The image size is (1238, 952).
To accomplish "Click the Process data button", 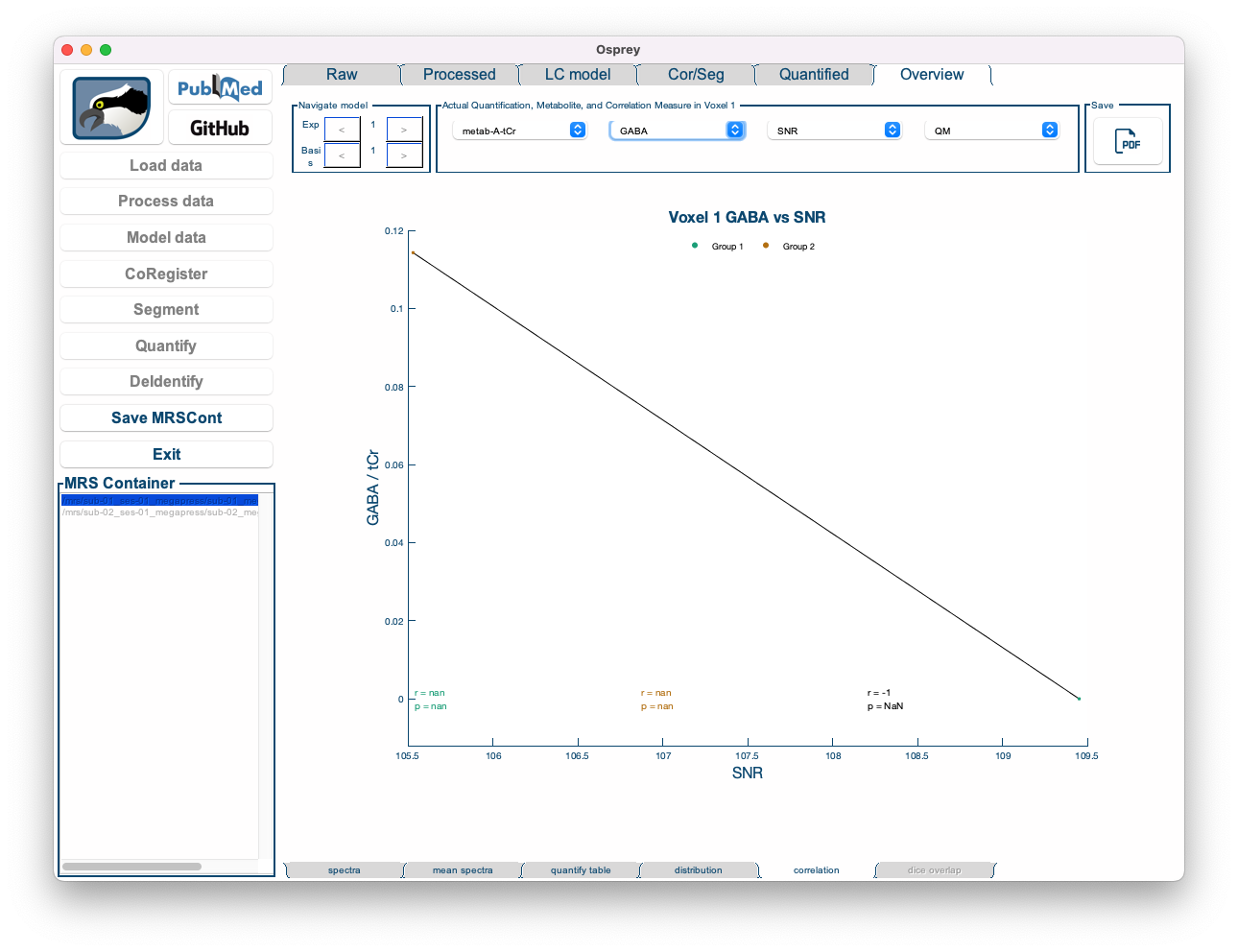I will click(x=166, y=201).
